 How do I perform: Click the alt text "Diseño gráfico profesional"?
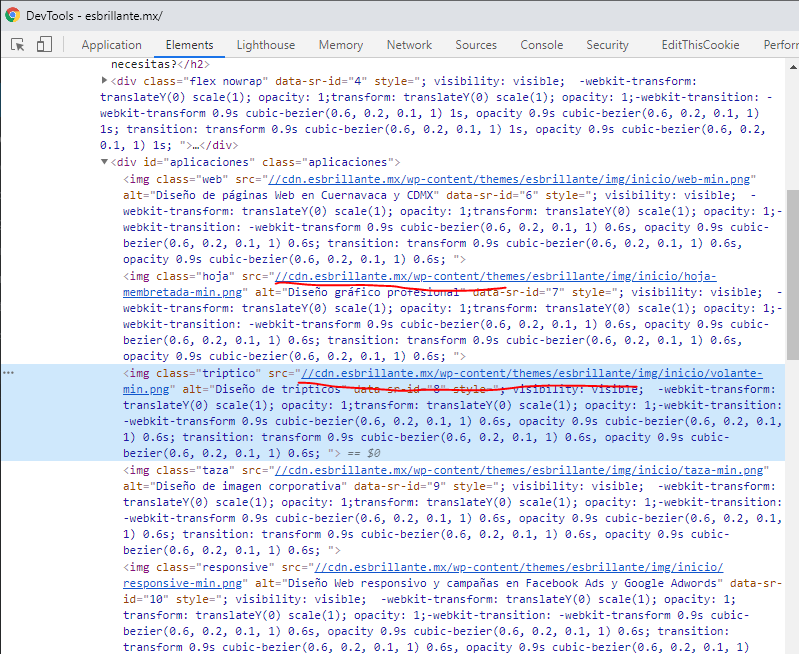click(x=374, y=292)
